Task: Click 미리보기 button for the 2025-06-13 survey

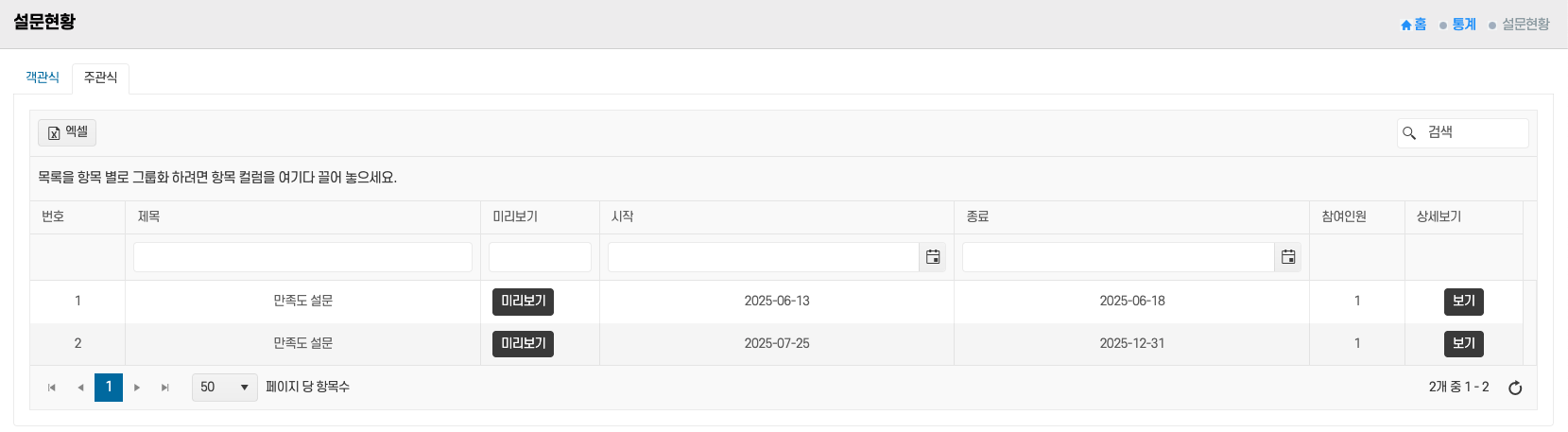Action: point(523,302)
